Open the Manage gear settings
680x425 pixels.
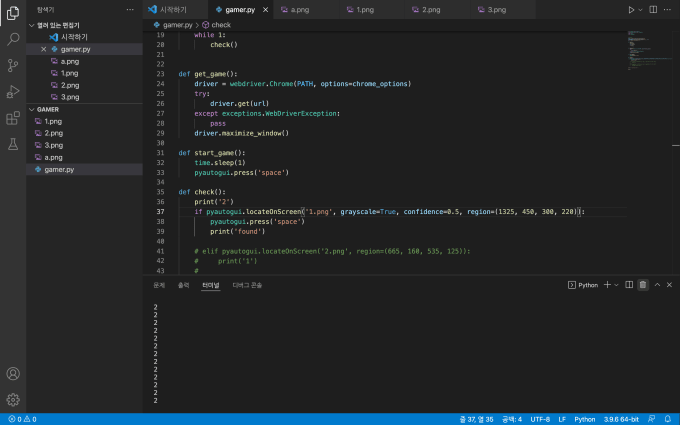(x=13, y=399)
